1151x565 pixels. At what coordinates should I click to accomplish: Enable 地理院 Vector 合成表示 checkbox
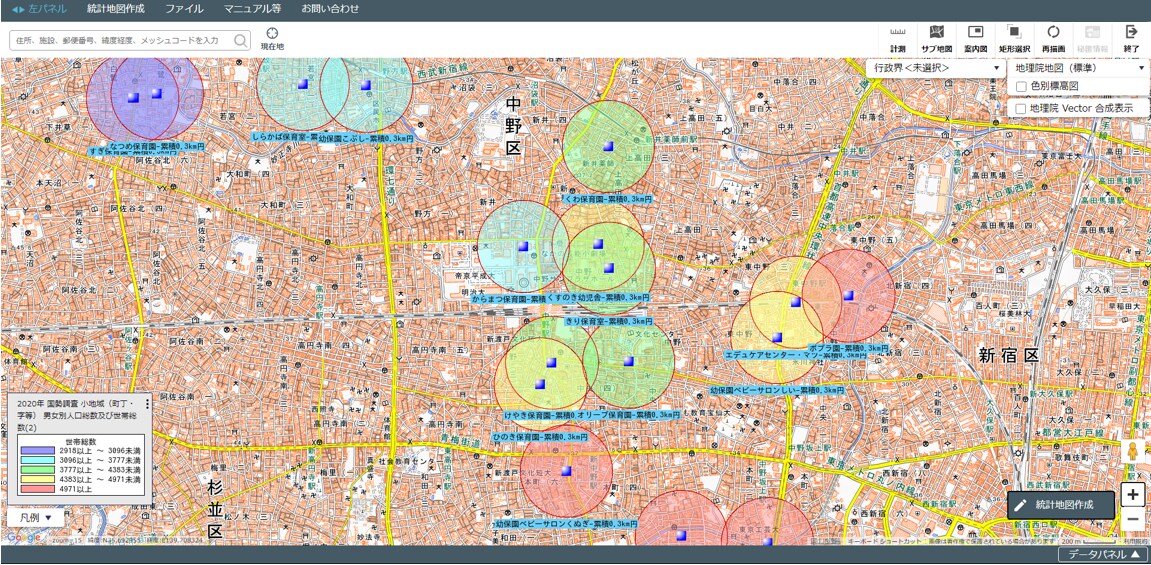click(x=1021, y=108)
